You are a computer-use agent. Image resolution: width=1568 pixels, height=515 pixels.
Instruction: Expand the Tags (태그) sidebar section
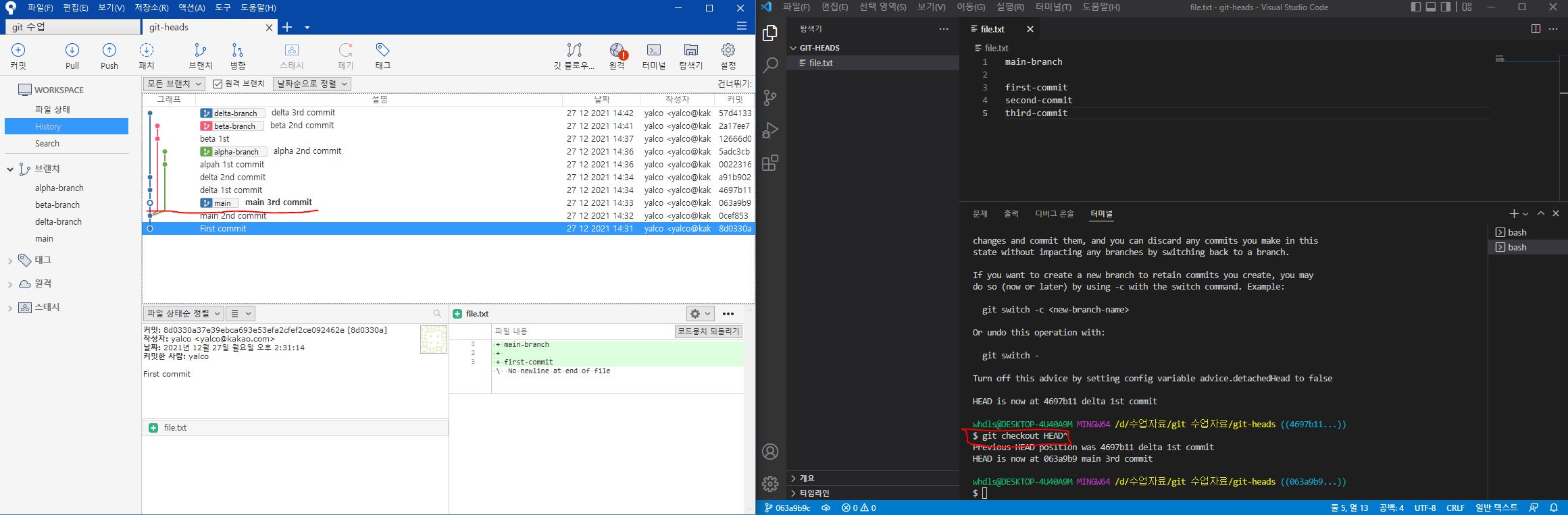[10, 261]
